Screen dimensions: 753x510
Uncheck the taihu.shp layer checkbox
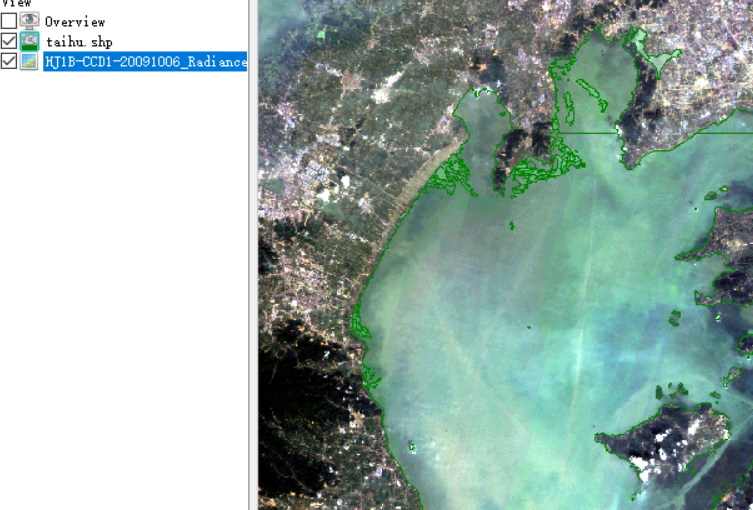[x=9, y=41]
